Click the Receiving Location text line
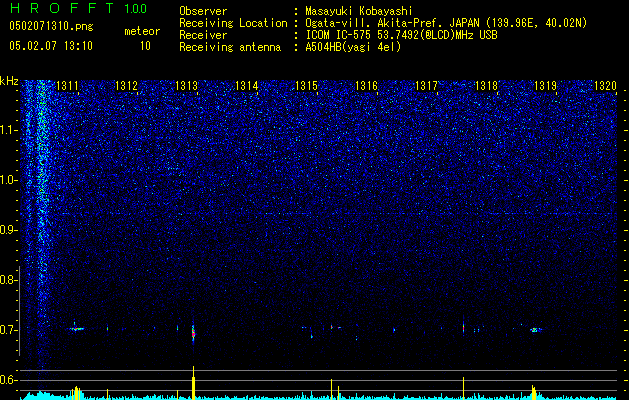This screenshot has width=629, height=400. [383, 23]
